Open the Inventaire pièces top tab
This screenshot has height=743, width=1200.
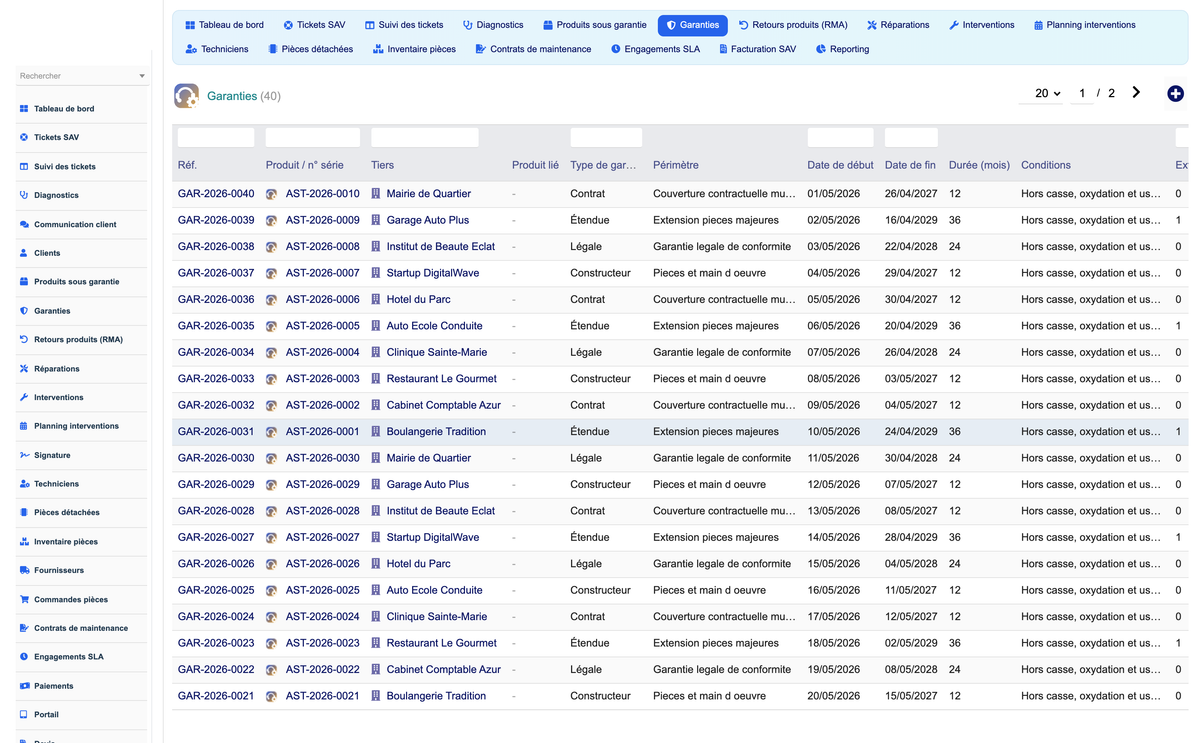click(x=414, y=49)
